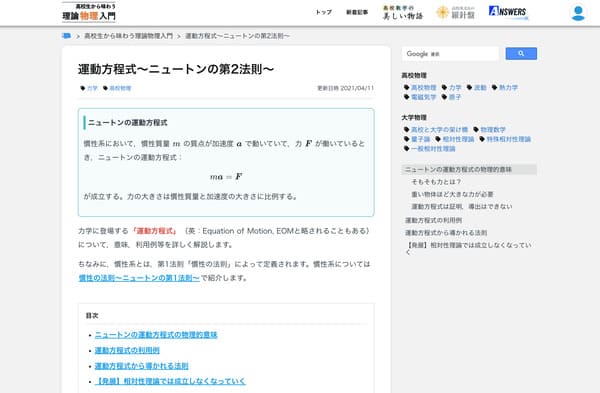Open the 高校数学の美しい物語 logo link
Screen dimensions: 600x393
tap(403, 13)
